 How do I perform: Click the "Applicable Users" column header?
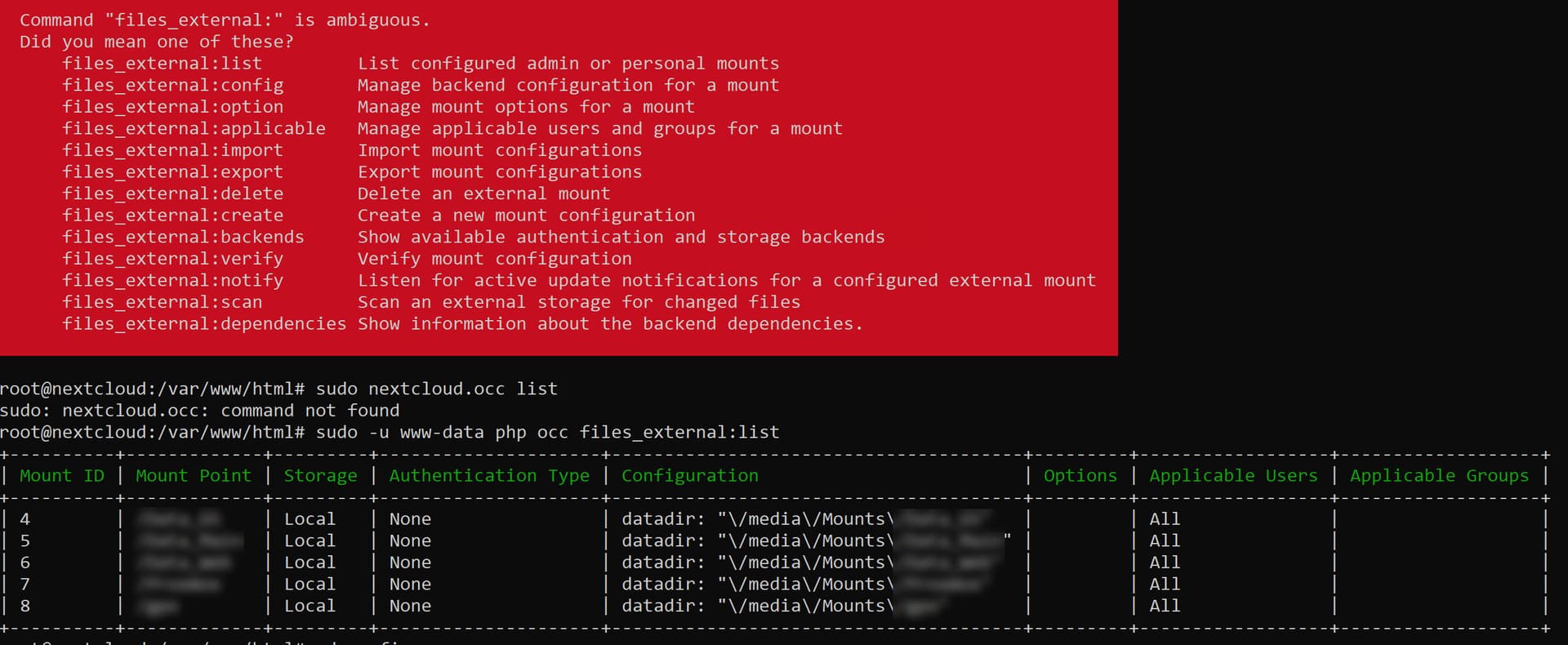pyautogui.click(x=1233, y=475)
